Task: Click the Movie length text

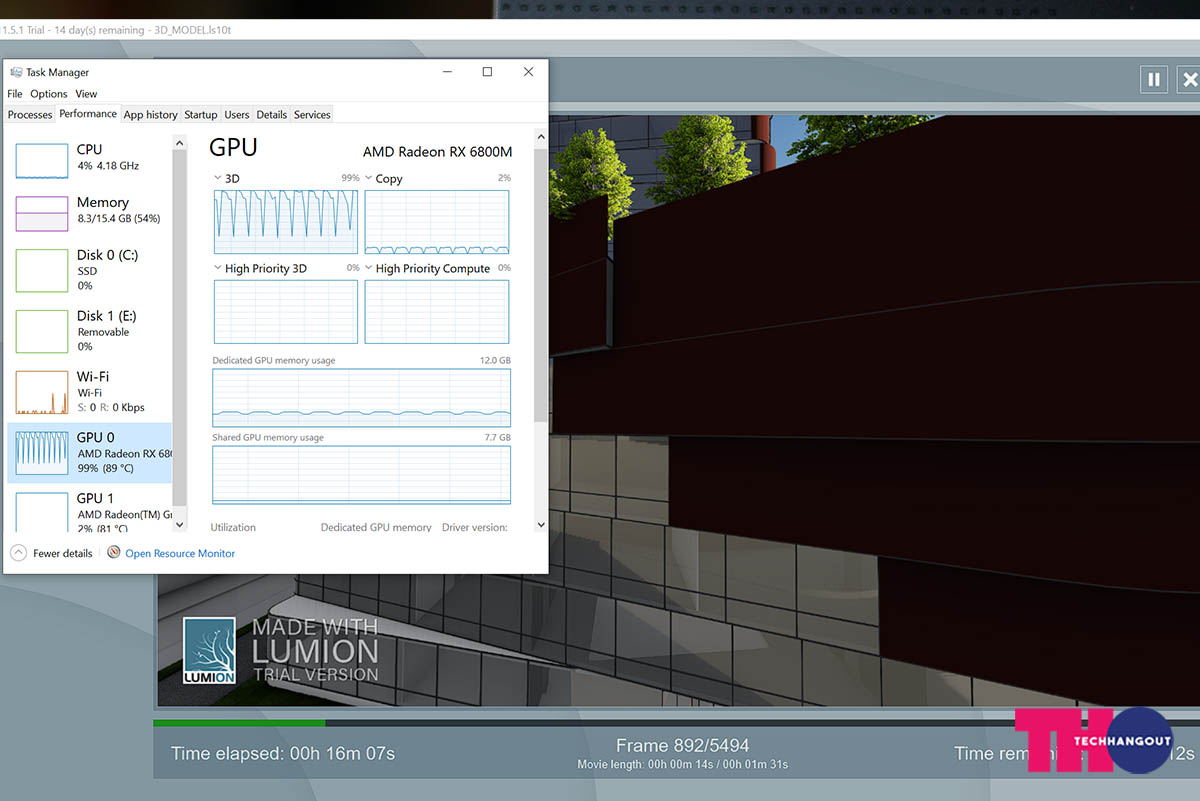Action: click(683, 765)
